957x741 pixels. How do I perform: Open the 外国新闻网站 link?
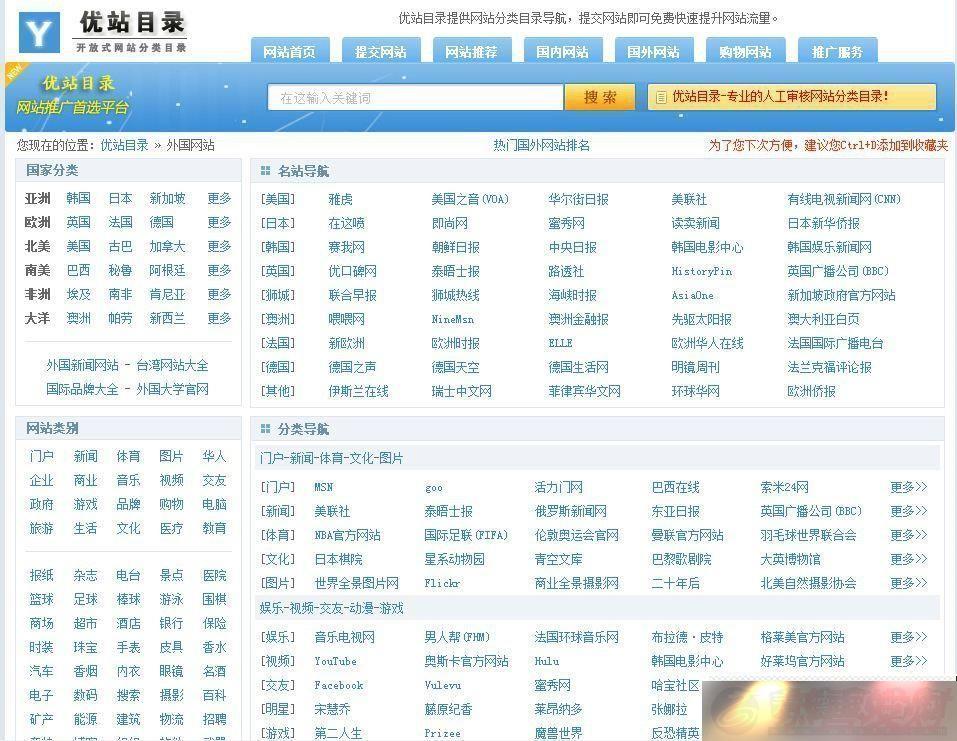pyautogui.click(x=82, y=365)
